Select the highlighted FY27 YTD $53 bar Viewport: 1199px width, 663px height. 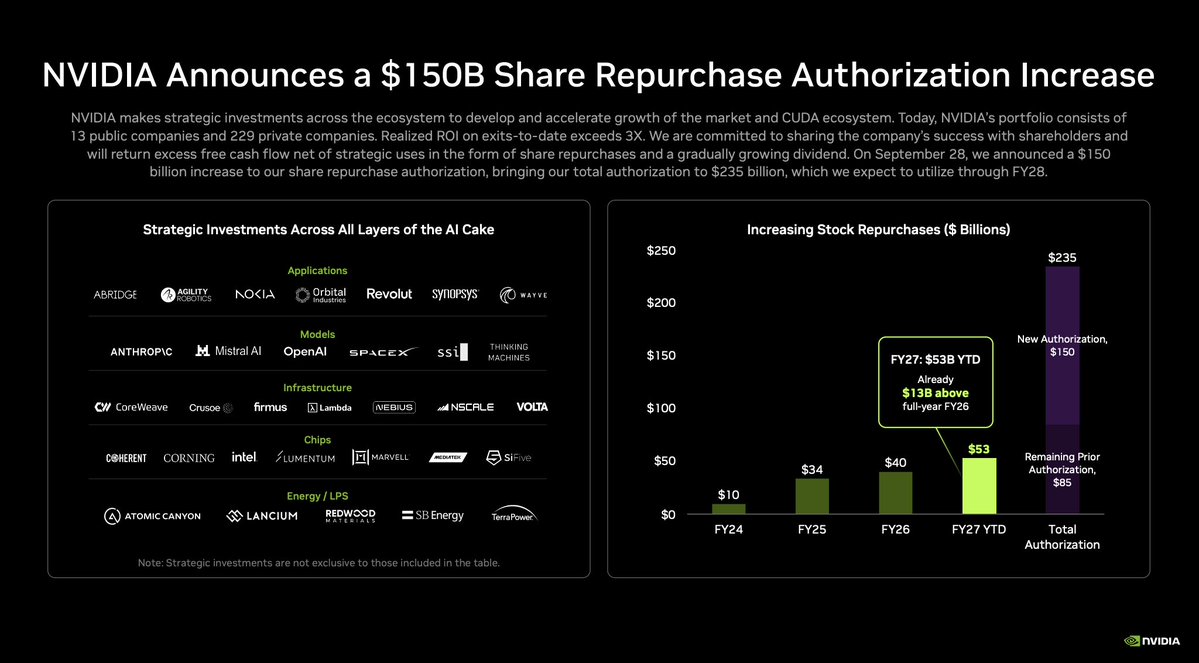click(979, 486)
